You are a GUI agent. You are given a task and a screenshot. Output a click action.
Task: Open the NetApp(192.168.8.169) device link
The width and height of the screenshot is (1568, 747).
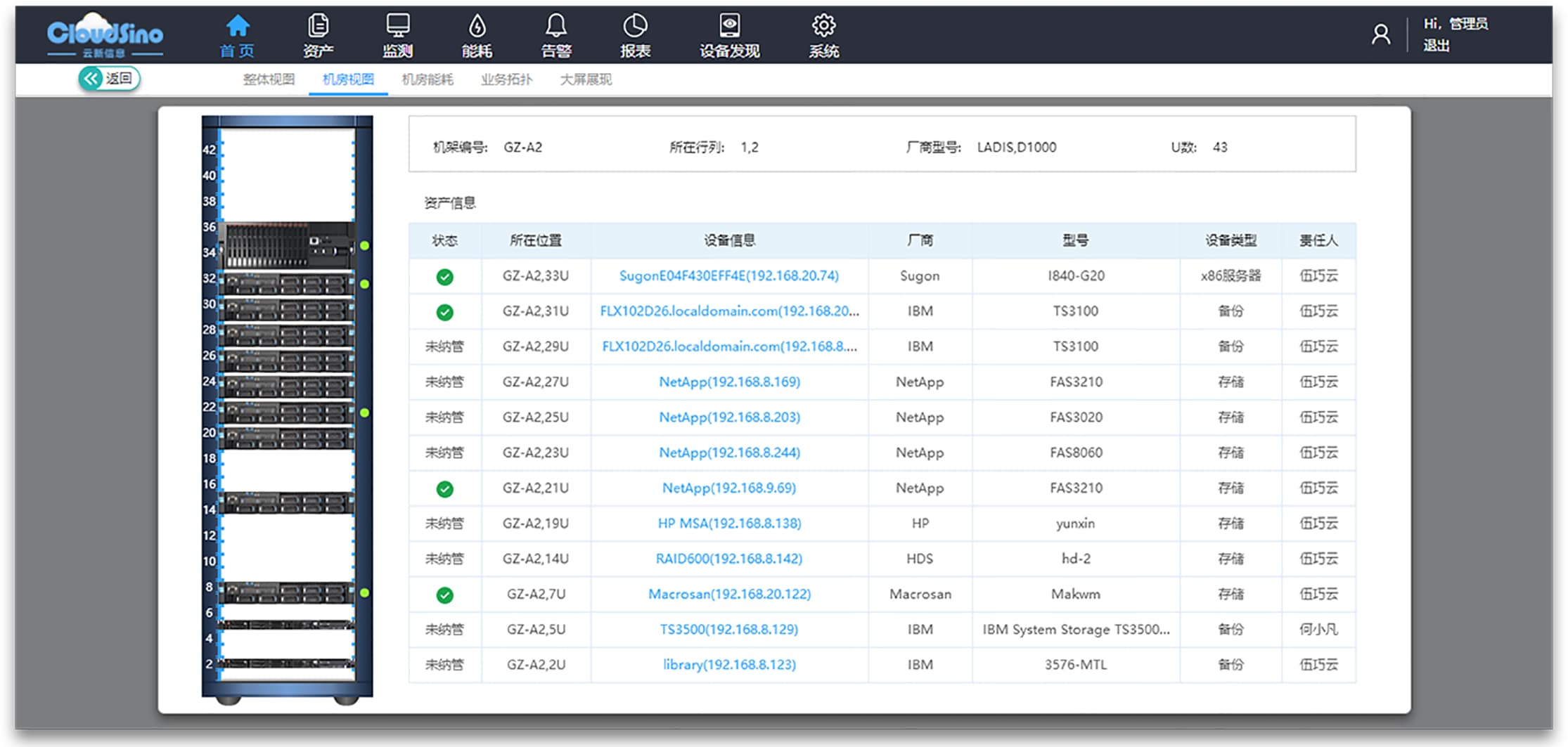point(729,382)
